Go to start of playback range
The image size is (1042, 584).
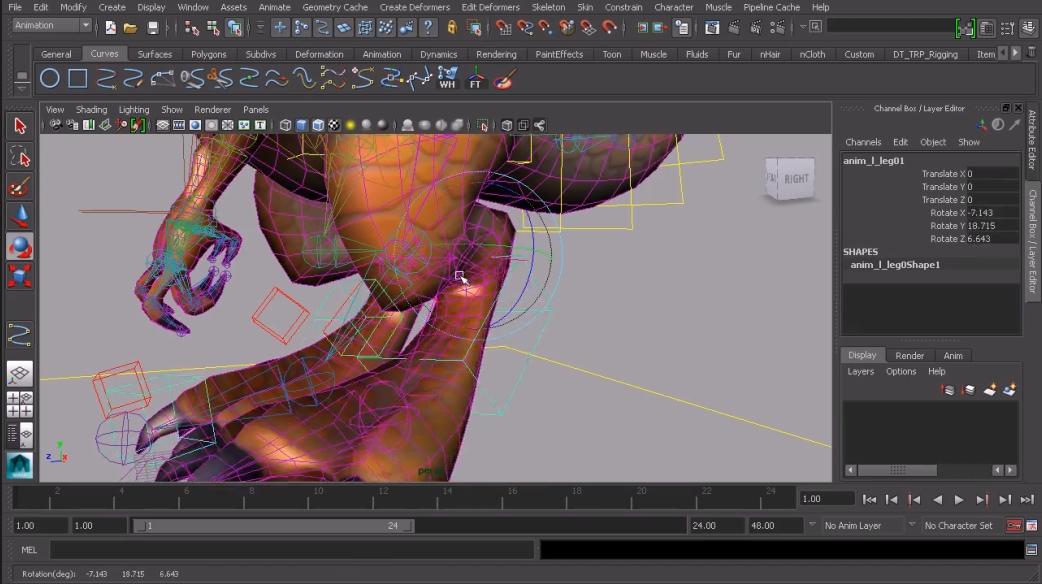click(869, 500)
